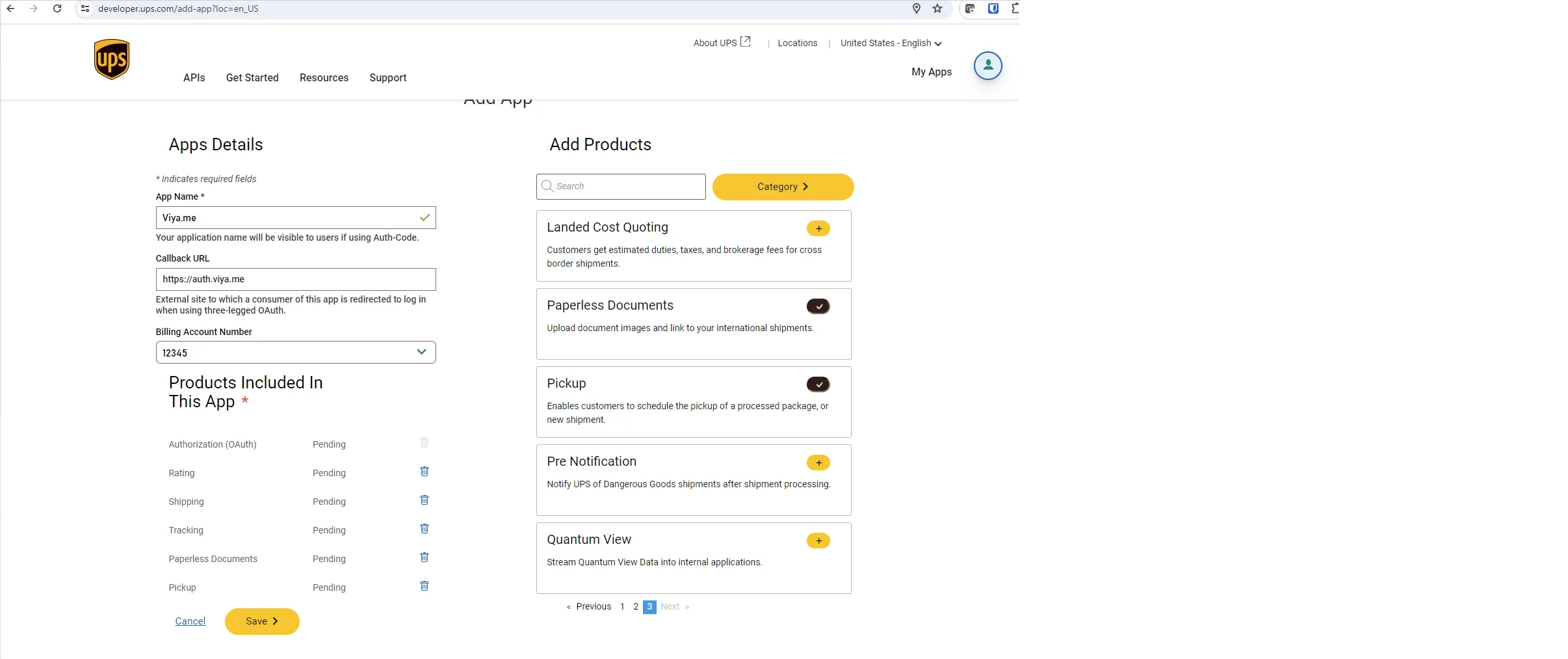The height and width of the screenshot is (659, 1568).
Task: Go to page 2 of products
Action: coord(635,606)
